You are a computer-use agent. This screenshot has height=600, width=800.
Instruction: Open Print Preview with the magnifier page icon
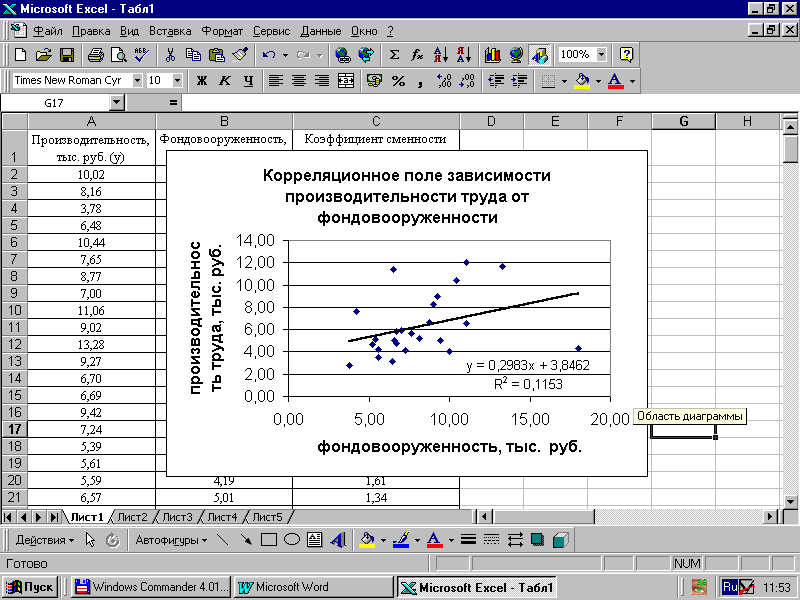click(x=118, y=55)
